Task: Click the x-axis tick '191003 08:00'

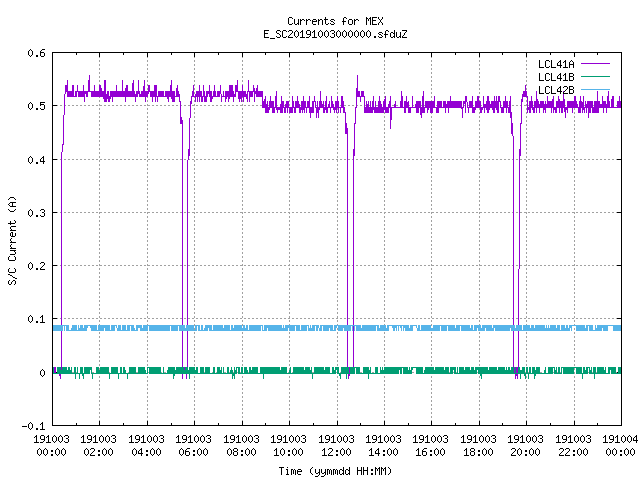Action: tap(241, 445)
